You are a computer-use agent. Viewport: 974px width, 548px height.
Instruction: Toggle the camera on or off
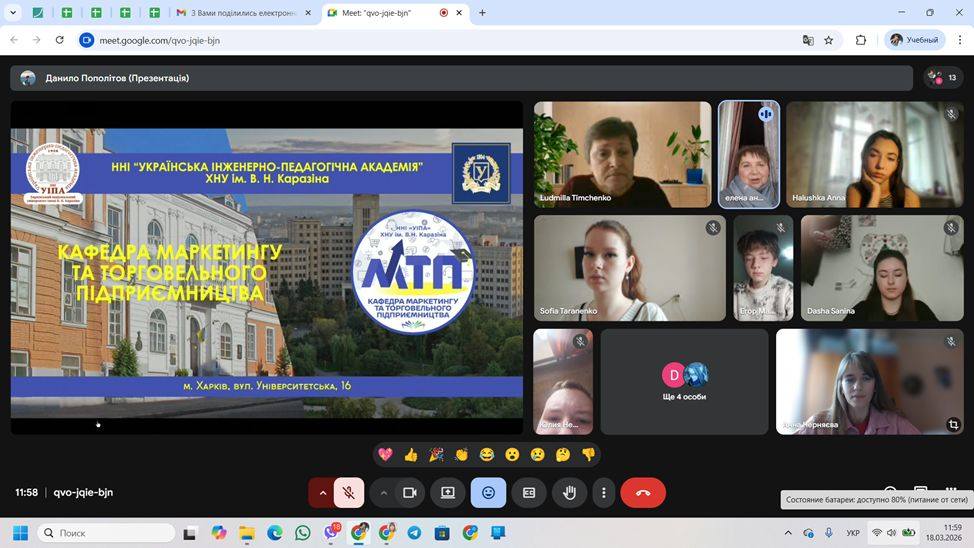(x=409, y=492)
